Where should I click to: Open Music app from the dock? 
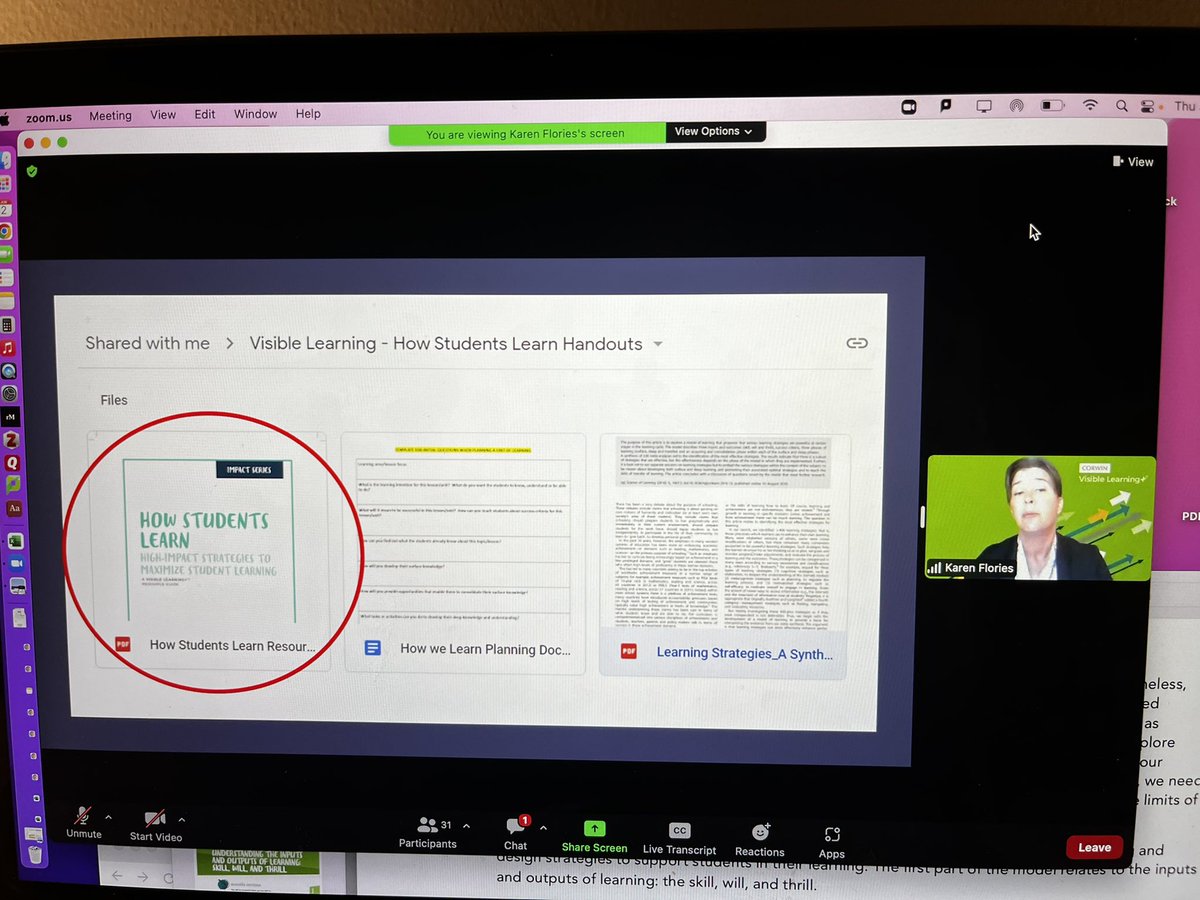(x=8, y=347)
